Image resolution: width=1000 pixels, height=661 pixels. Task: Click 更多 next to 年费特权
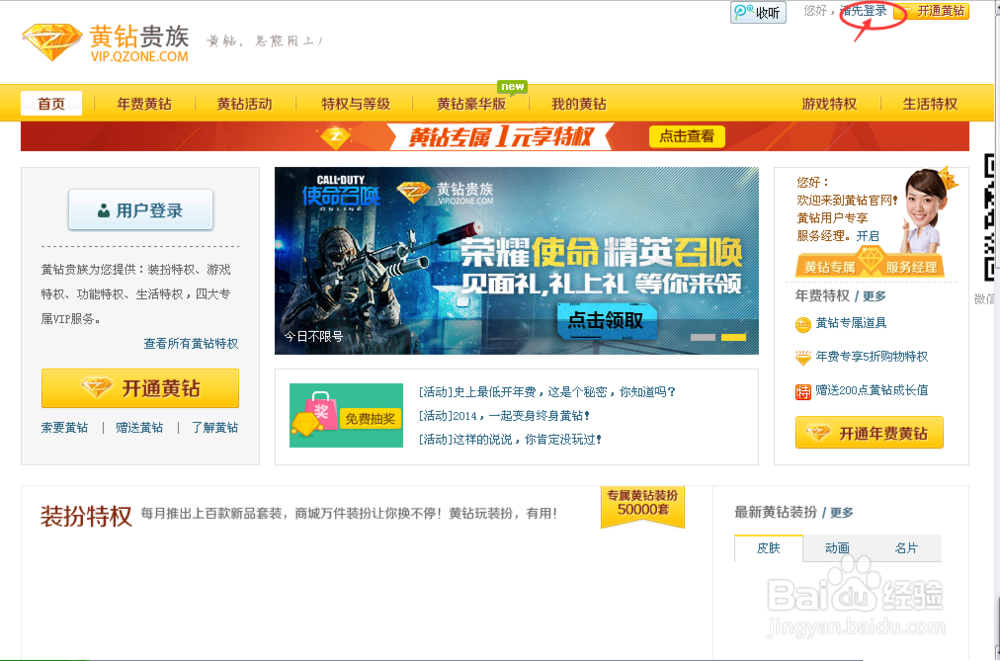point(874,296)
